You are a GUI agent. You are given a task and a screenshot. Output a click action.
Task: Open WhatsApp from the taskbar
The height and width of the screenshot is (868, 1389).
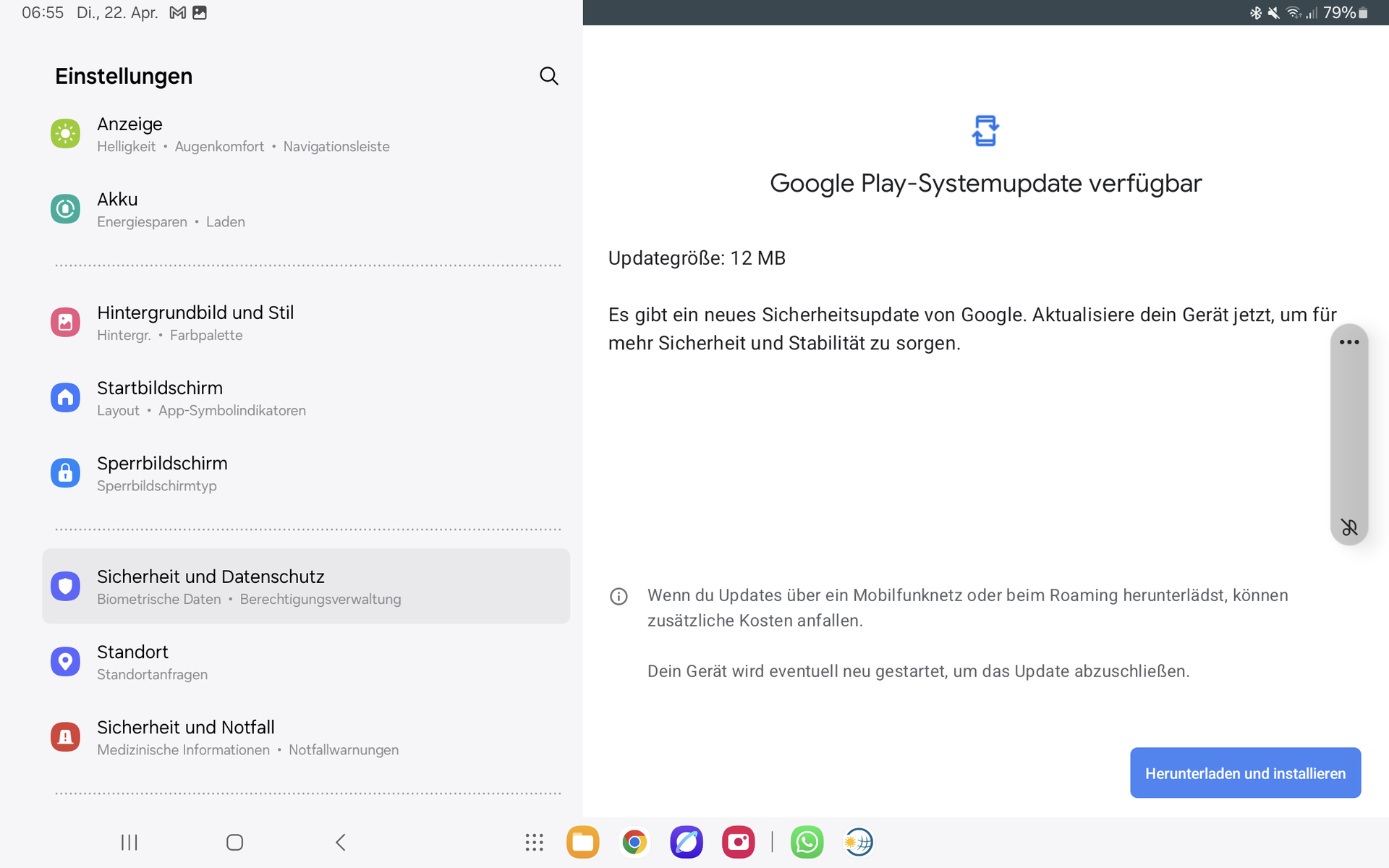tap(807, 842)
